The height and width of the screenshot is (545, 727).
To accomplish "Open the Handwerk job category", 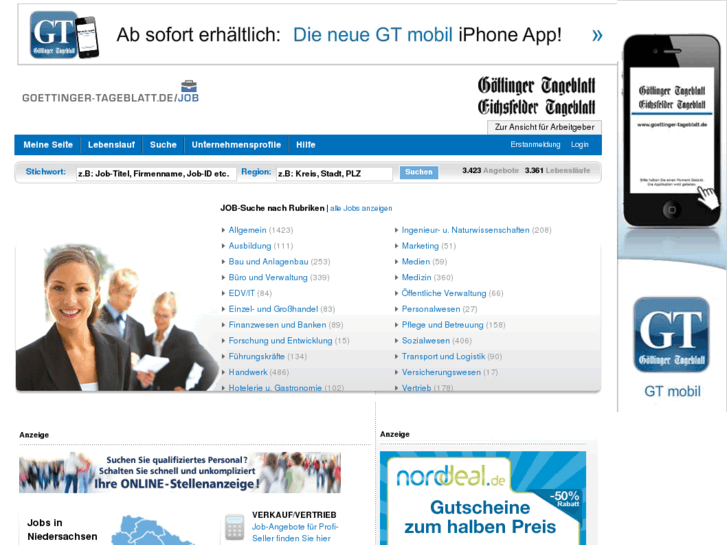I will coord(248,372).
